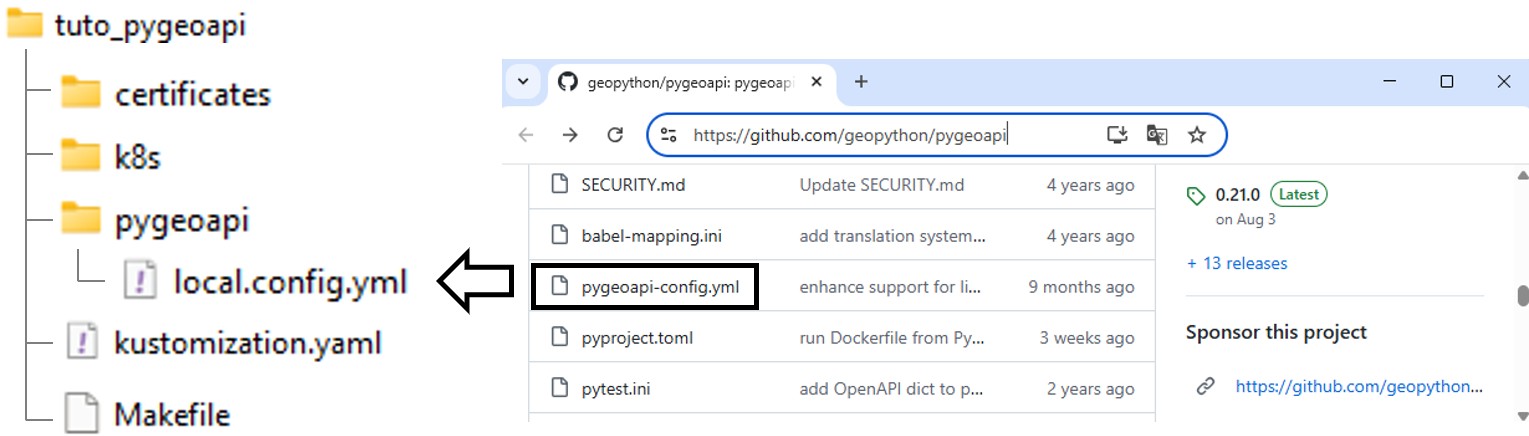Click the 'on Aug 3' release date
This screenshot has height=436, width=1529.
[x=1245, y=220]
